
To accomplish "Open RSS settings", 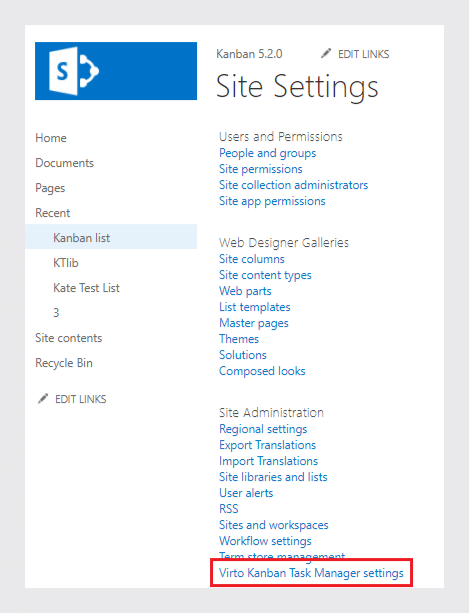I will [229, 509].
